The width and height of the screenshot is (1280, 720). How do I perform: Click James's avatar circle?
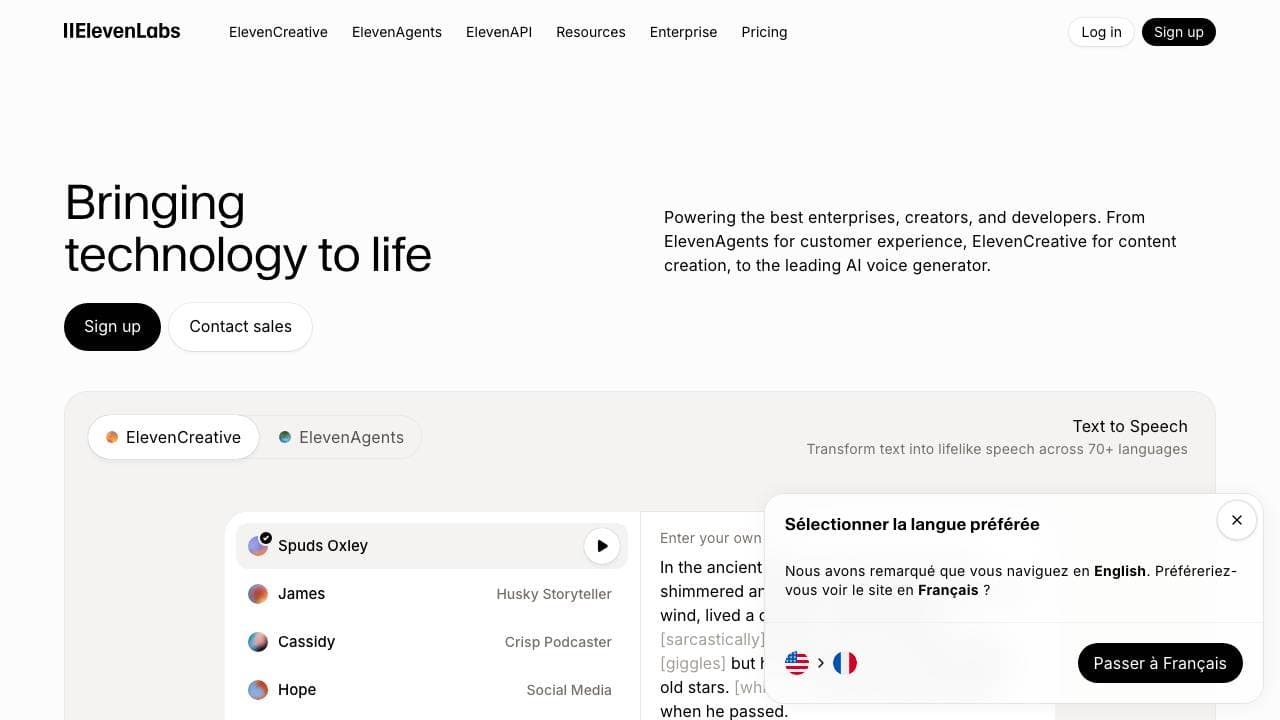[x=258, y=593]
